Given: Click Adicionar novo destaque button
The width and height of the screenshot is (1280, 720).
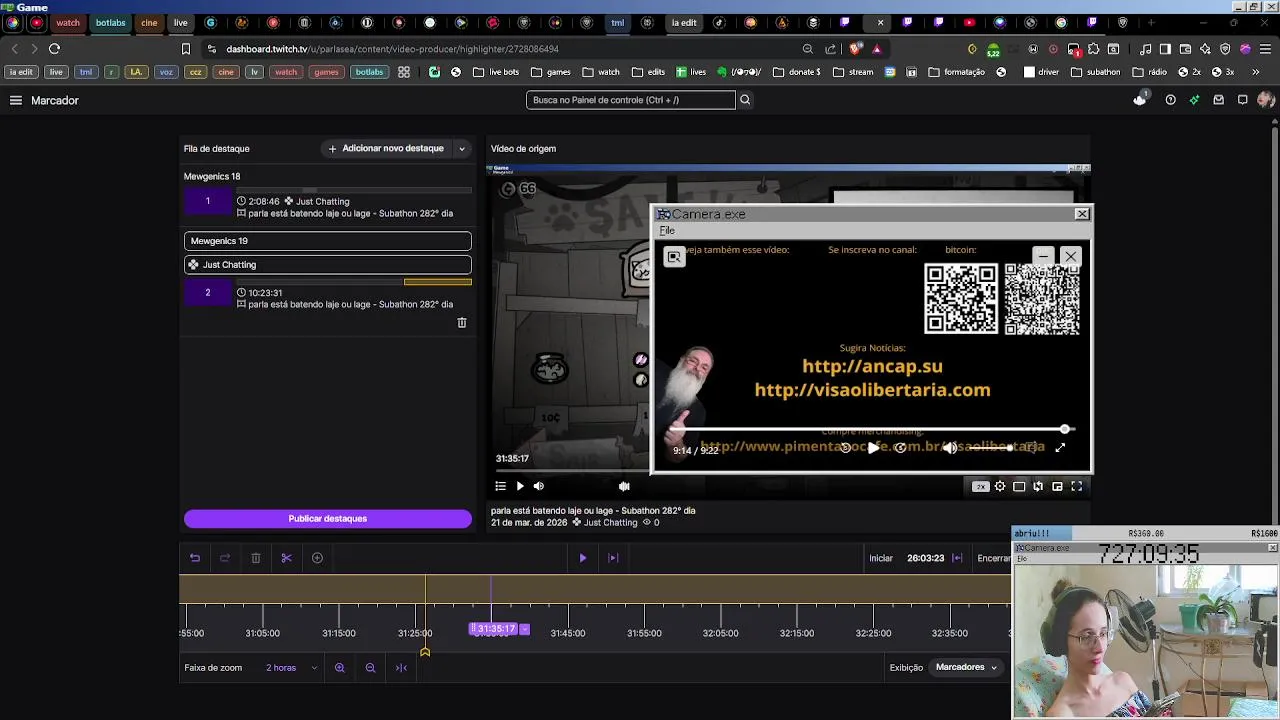Looking at the screenshot, I should [x=386, y=149].
